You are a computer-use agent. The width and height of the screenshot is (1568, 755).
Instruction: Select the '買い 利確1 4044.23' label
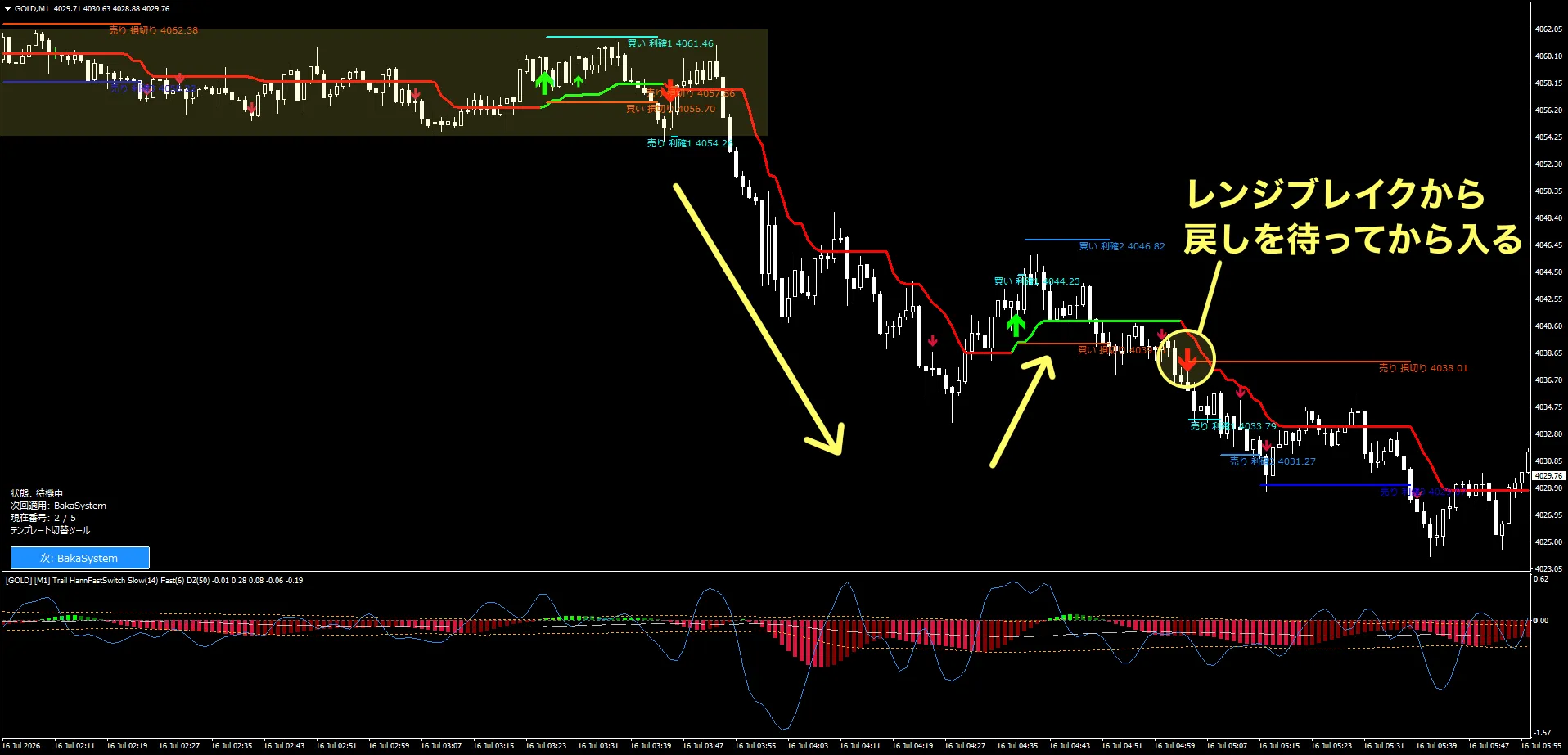(1037, 281)
